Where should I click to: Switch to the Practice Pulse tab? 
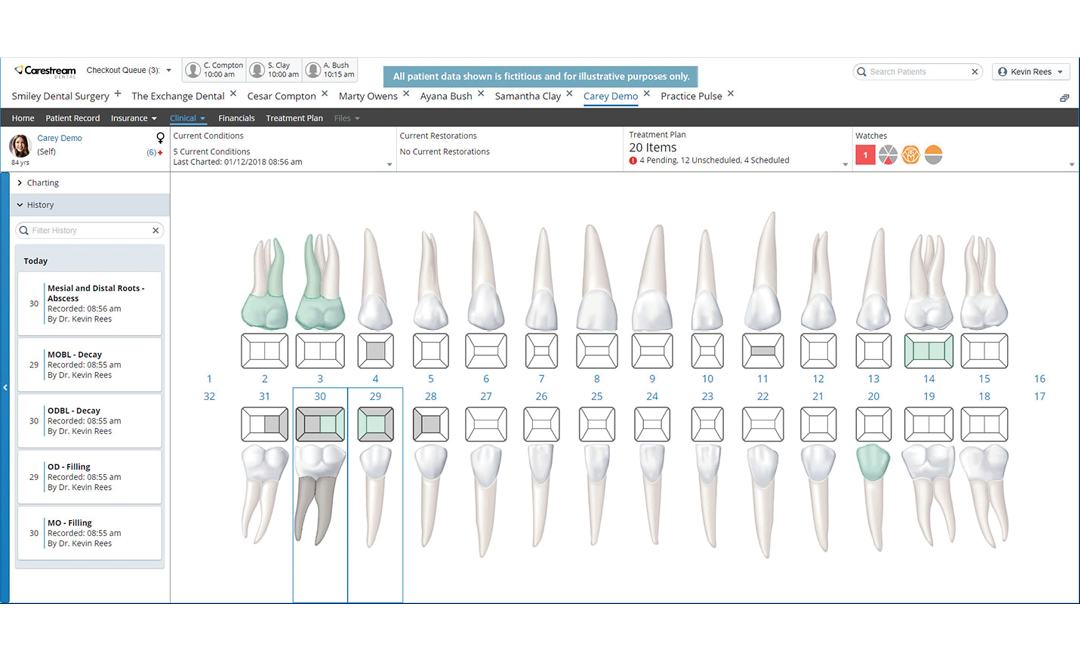(x=691, y=97)
